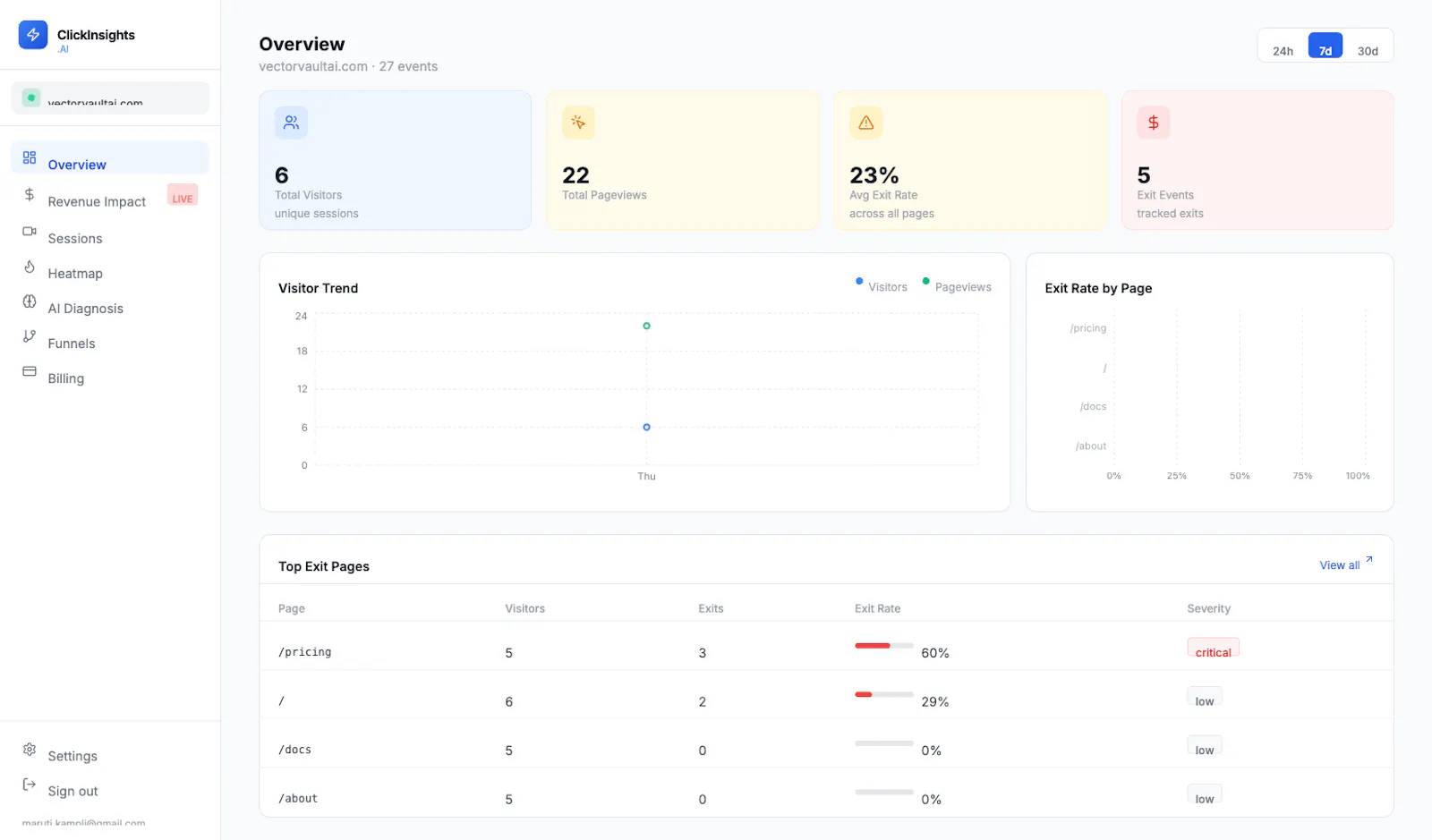Click the 60% exit rate value
1432x840 pixels.
click(935, 653)
